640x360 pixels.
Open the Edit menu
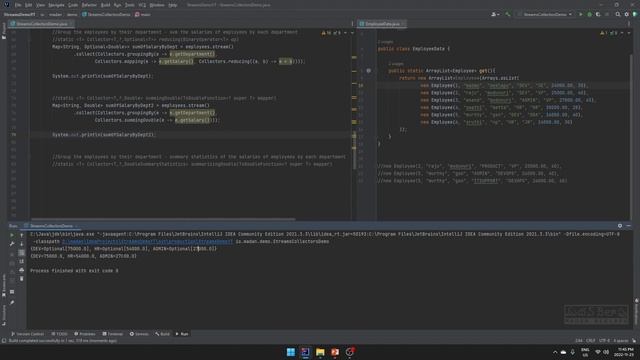coord(29,5)
